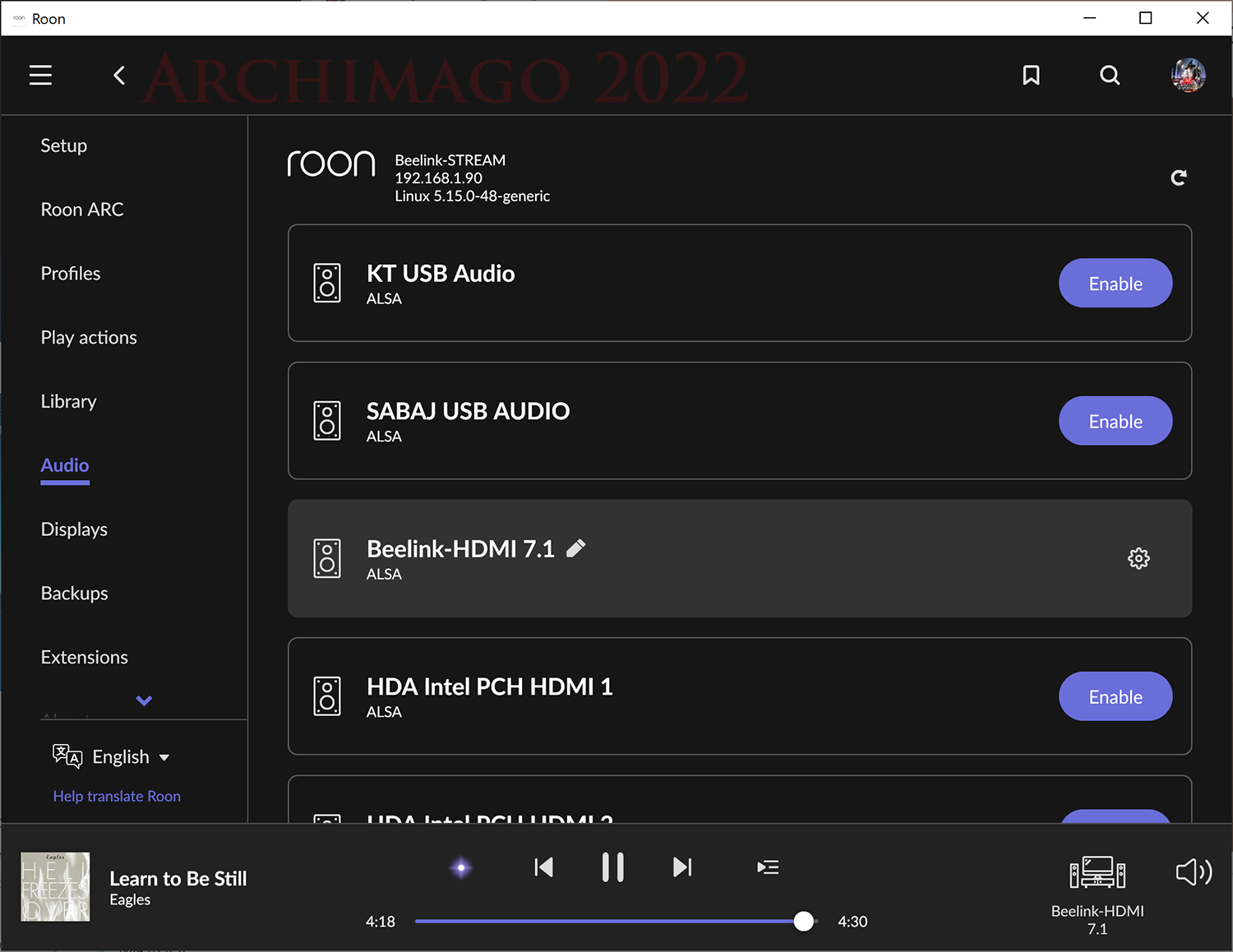This screenshot has width=1233, height=952.
Task: Click the elapsed time 4:18
Action: (381, 922)
